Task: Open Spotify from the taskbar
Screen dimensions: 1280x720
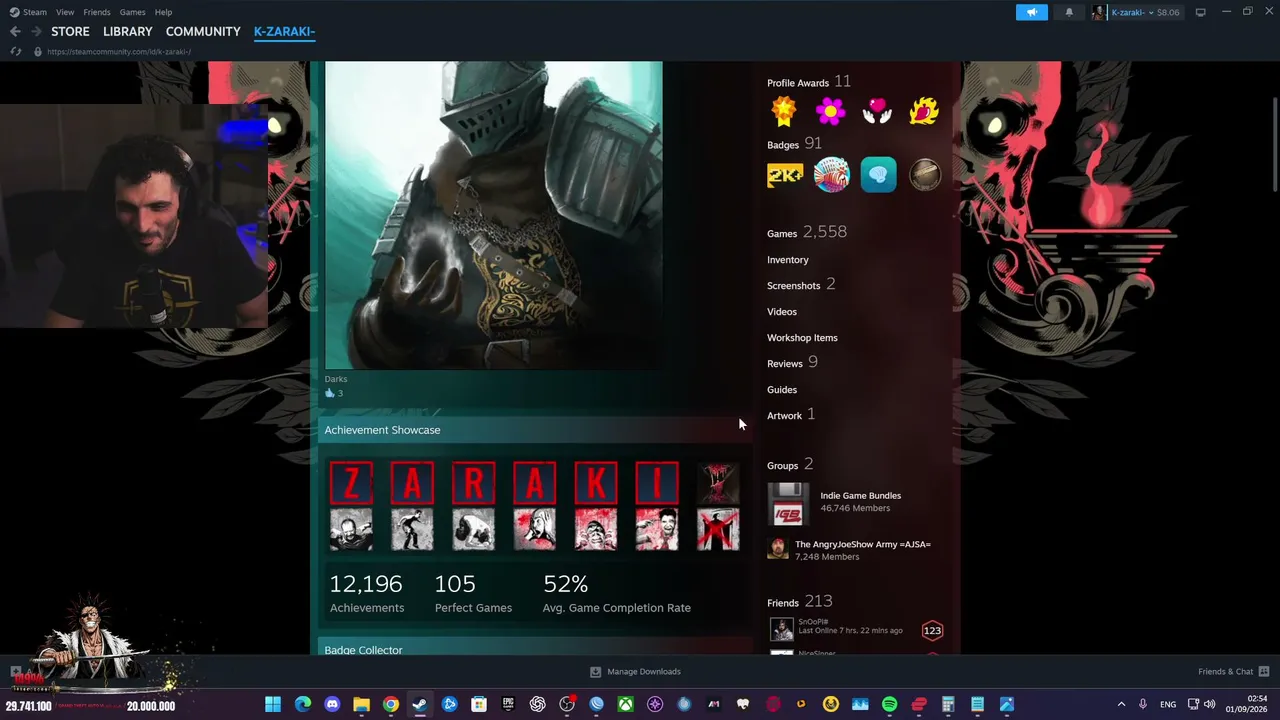Action: click(889, 704)
